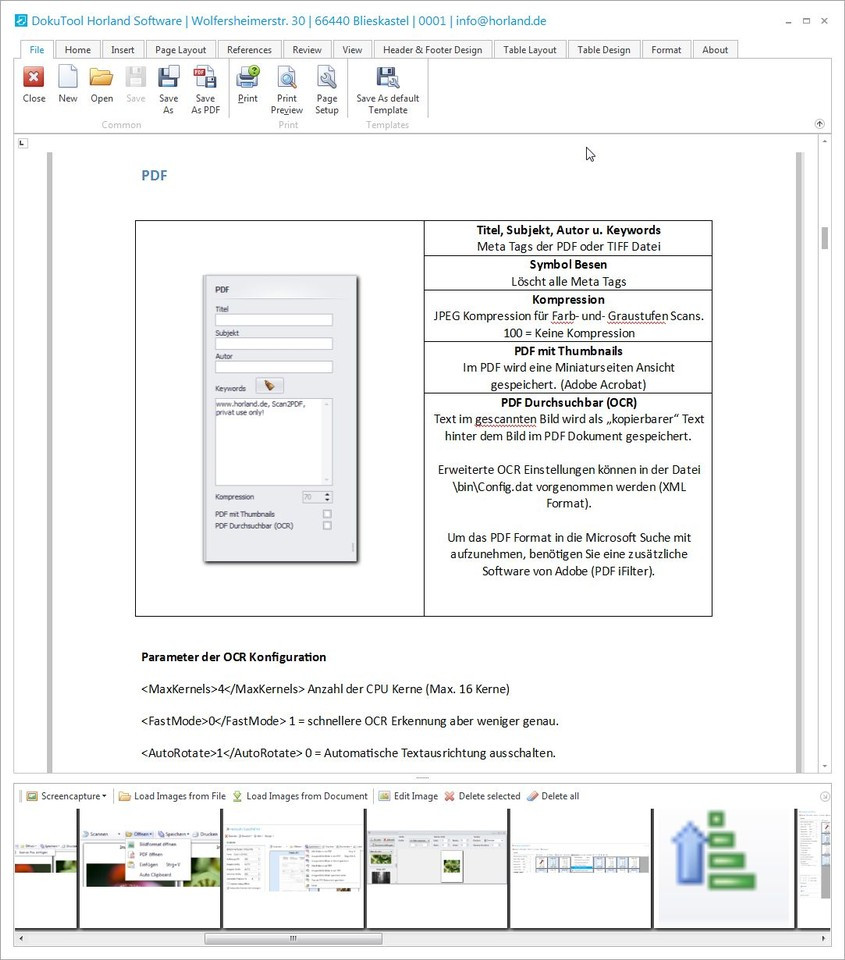Image resolution: width=845 pixels, height=960 pixels.
Task: Click "Löscht alle Meta Tags" text
Action: 568,282
